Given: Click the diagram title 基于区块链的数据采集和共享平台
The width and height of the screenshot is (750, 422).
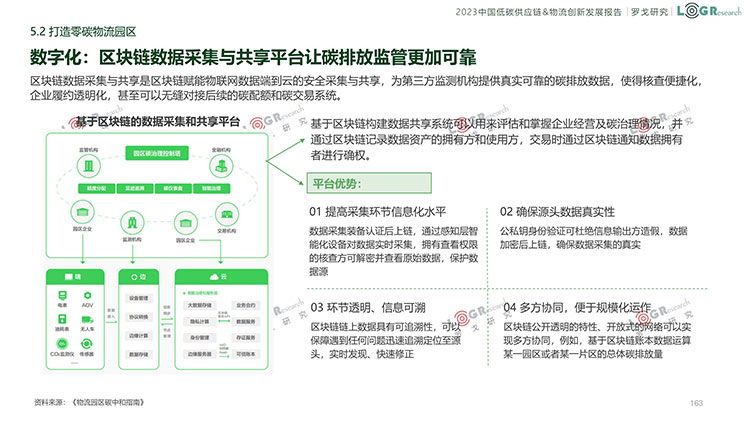Looking at the screenshot, I should (x=158, y=122).
